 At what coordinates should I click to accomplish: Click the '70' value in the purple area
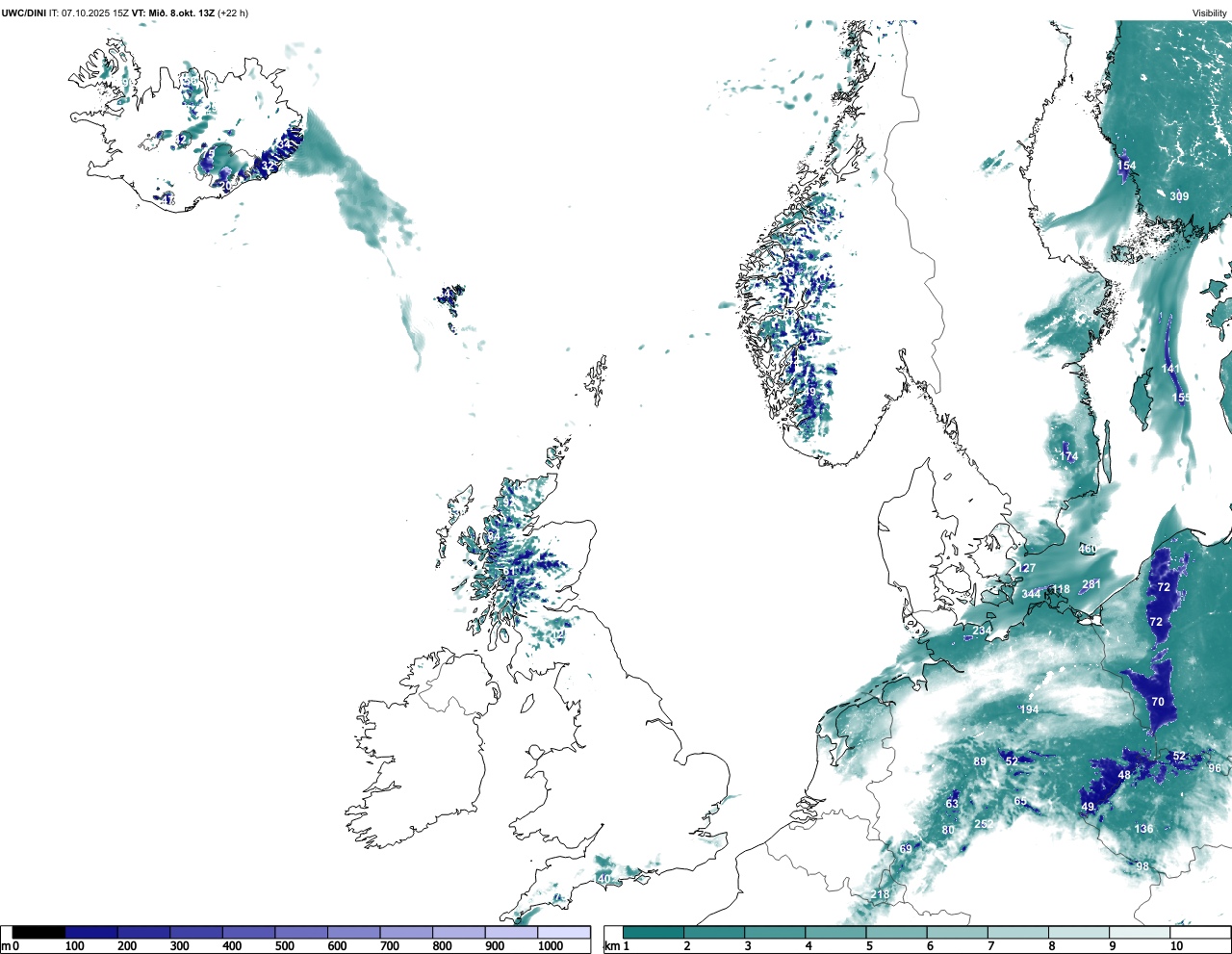pos(1158,702)
